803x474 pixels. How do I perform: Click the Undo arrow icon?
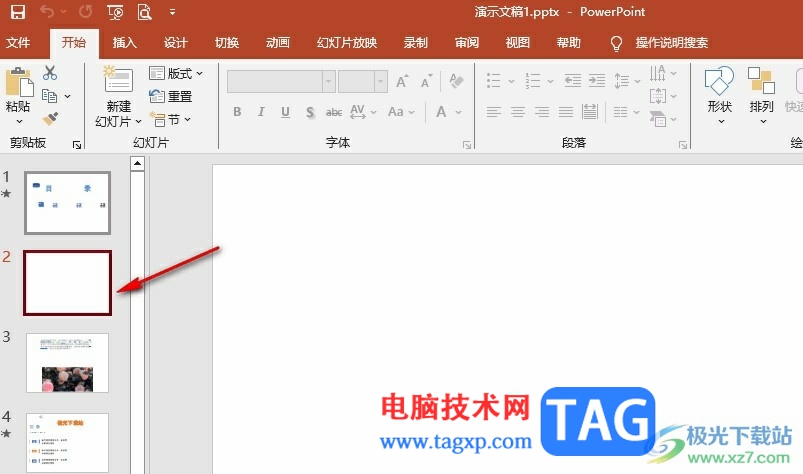pyautogui.click(x=47, y=11)
